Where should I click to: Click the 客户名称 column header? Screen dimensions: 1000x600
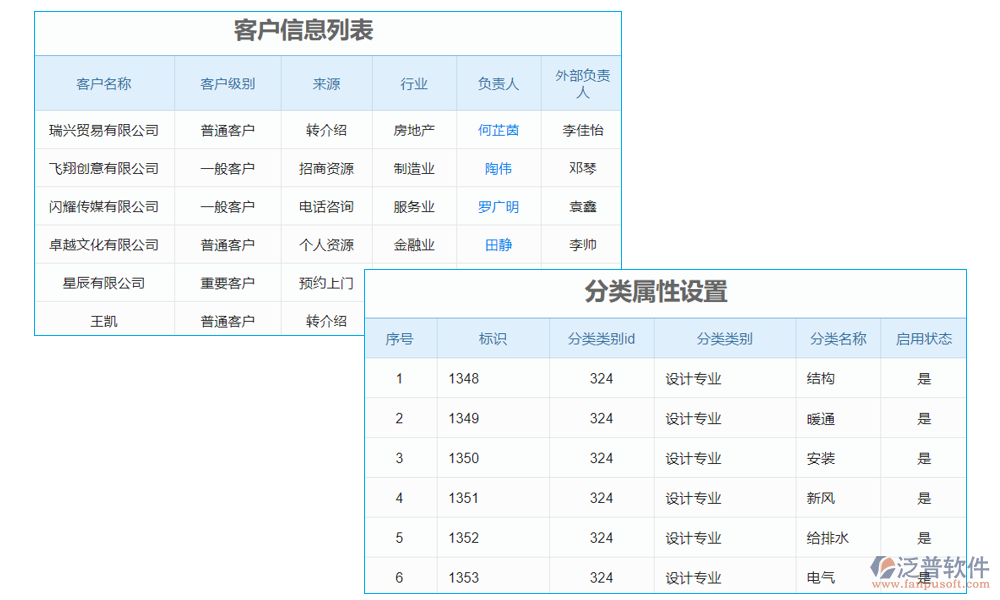pyautogui.click(x=105, y=83)
